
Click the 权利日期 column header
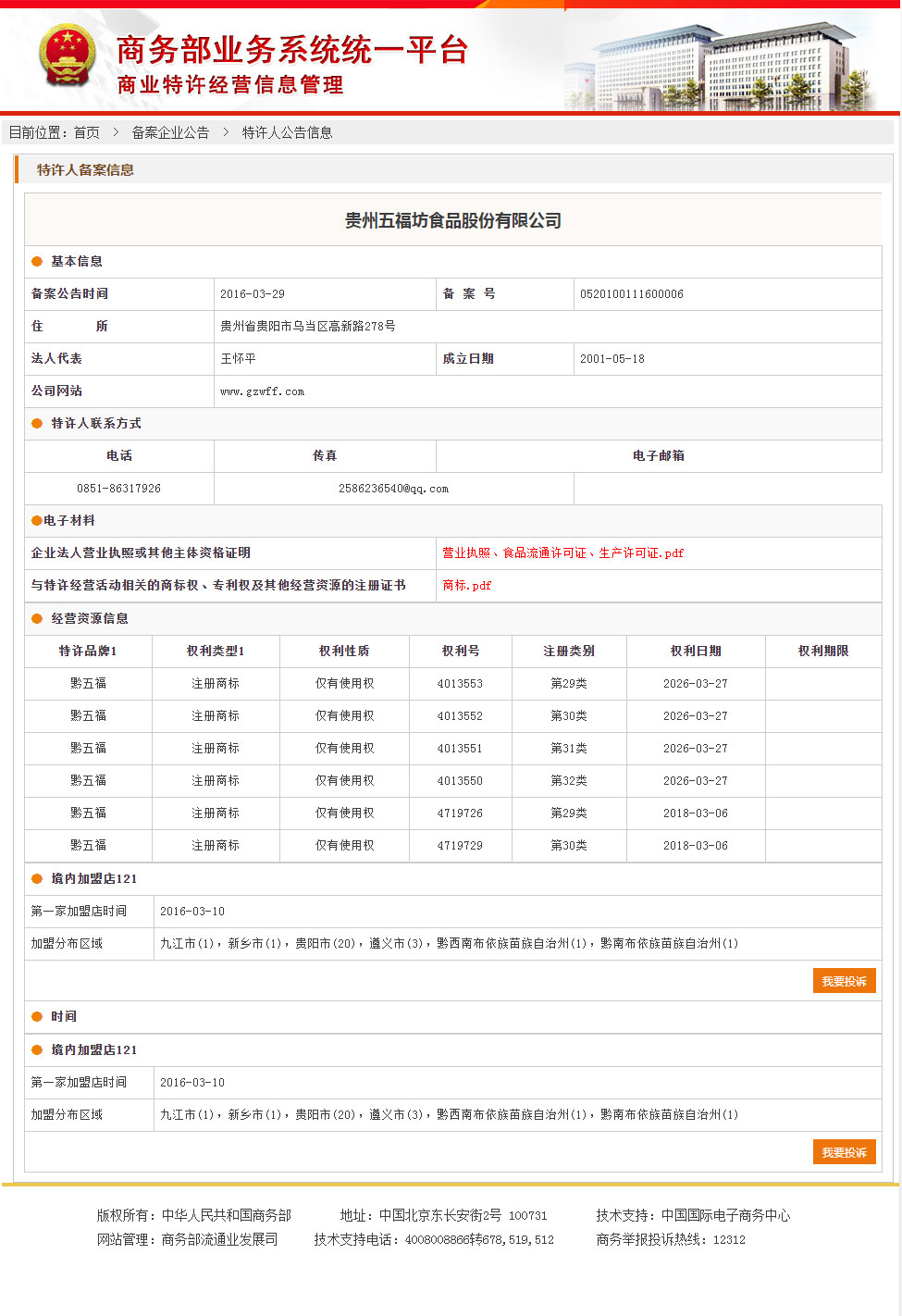point(696,652)
